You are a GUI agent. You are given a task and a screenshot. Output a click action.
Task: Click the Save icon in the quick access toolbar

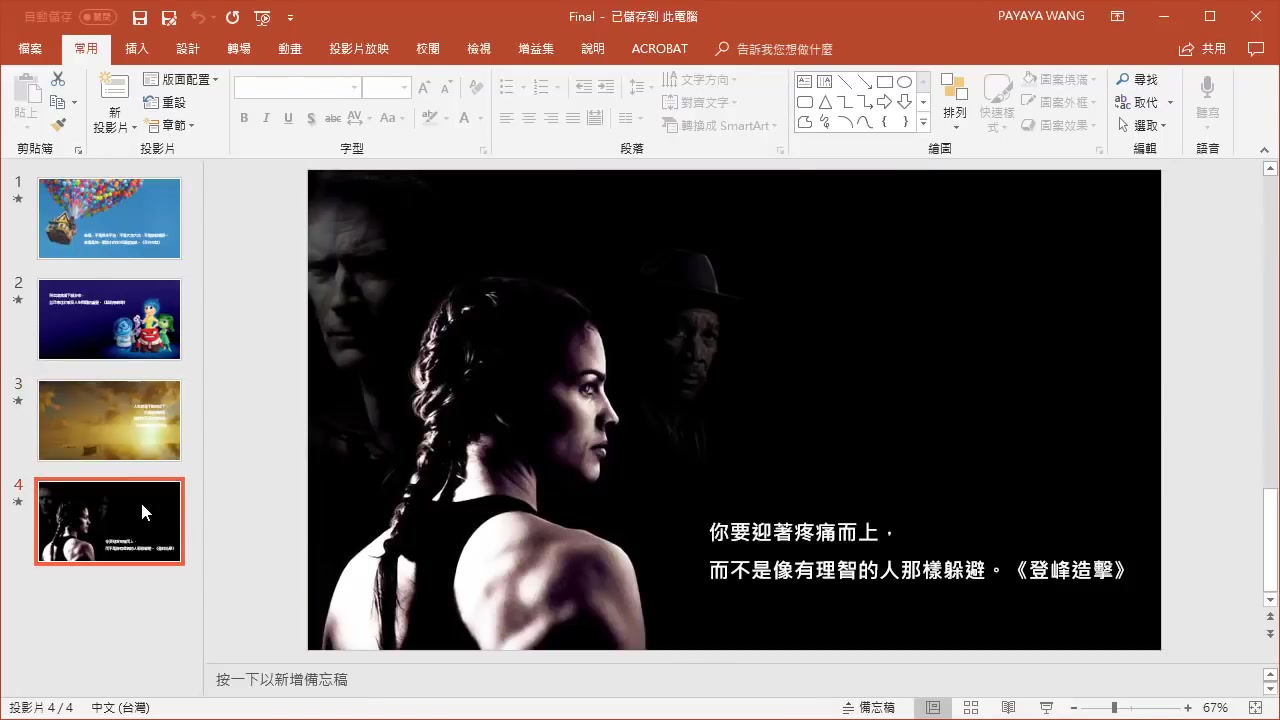point(140,17)
